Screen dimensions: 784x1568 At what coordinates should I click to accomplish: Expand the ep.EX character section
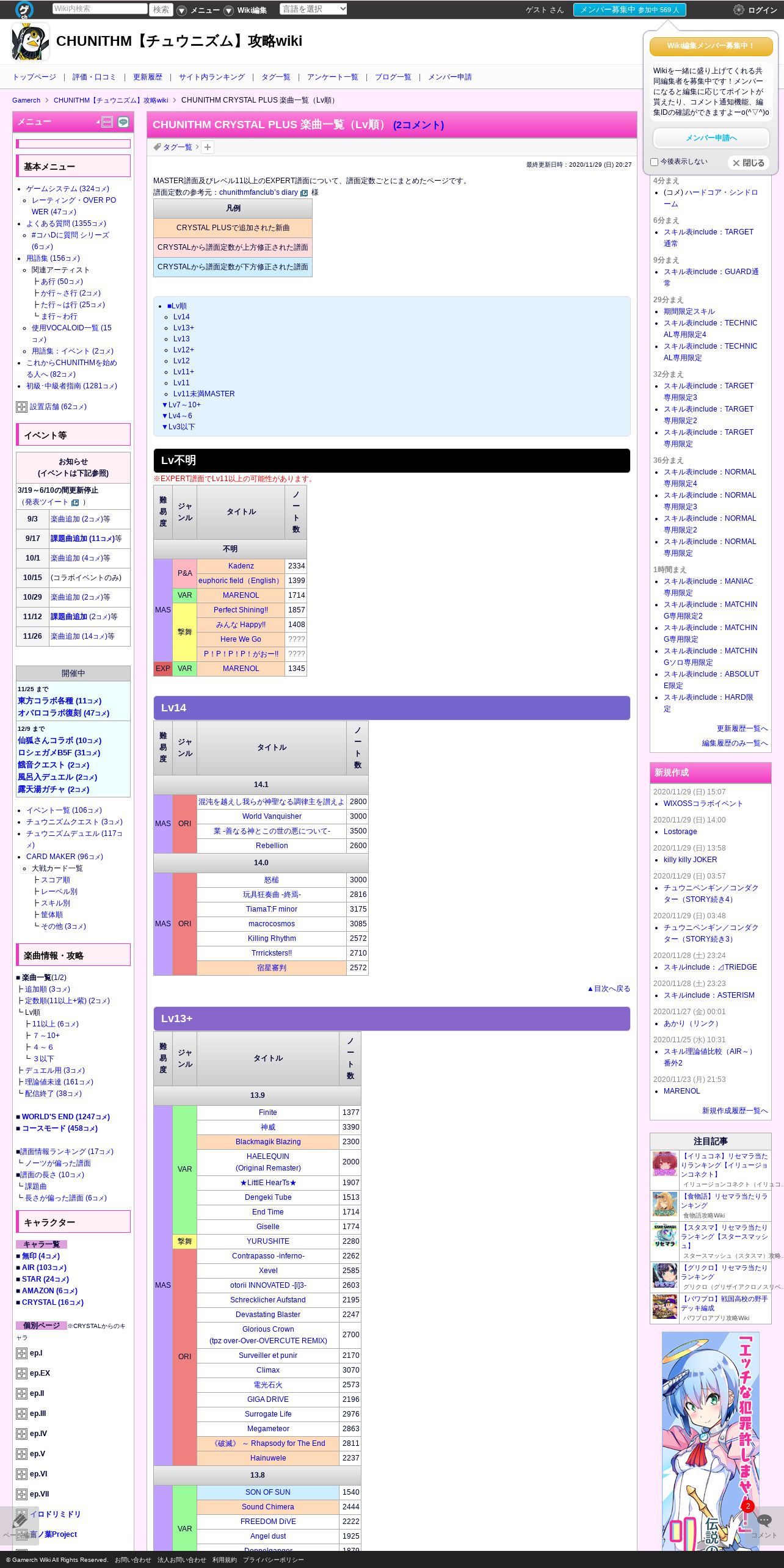[21, 1373]
